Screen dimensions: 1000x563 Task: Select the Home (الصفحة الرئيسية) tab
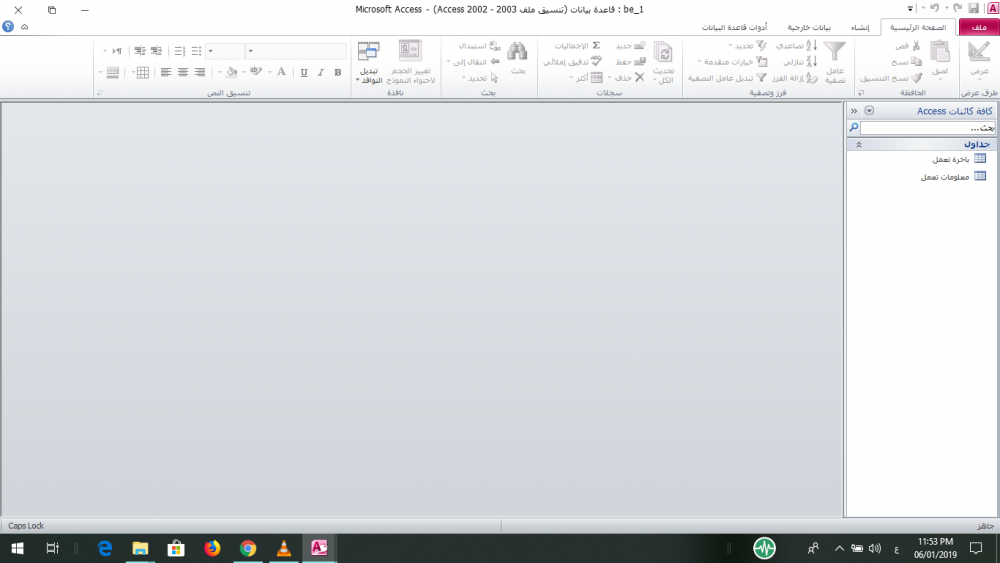tap(918, 27)
